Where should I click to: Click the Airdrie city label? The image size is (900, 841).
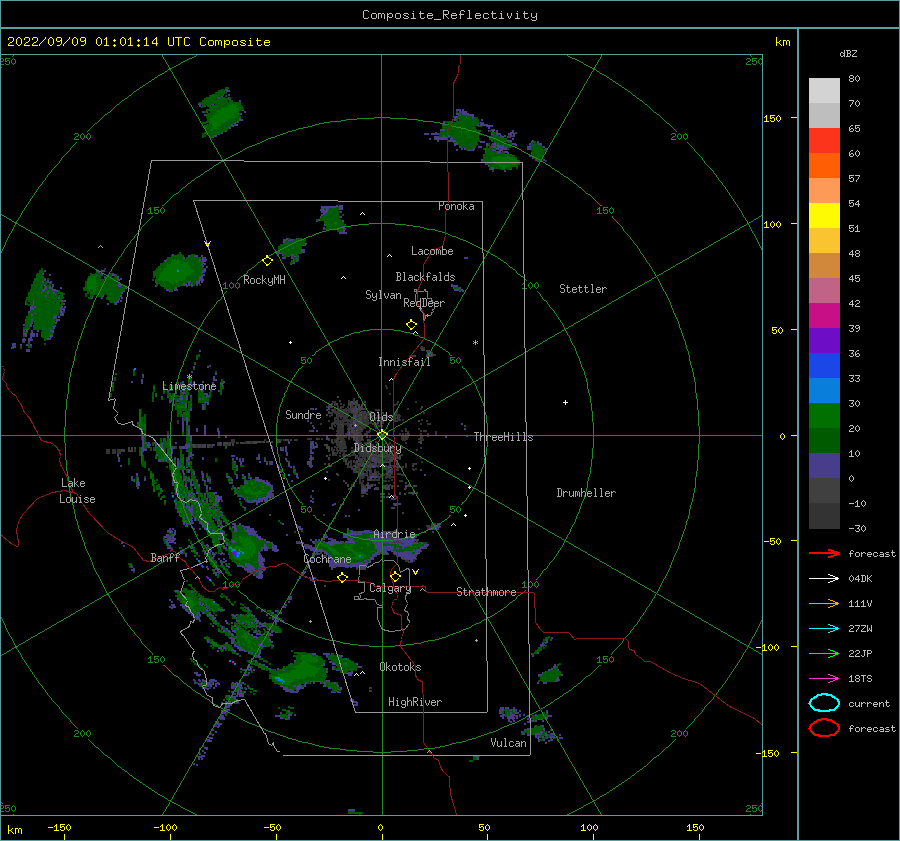pos(394,534)
